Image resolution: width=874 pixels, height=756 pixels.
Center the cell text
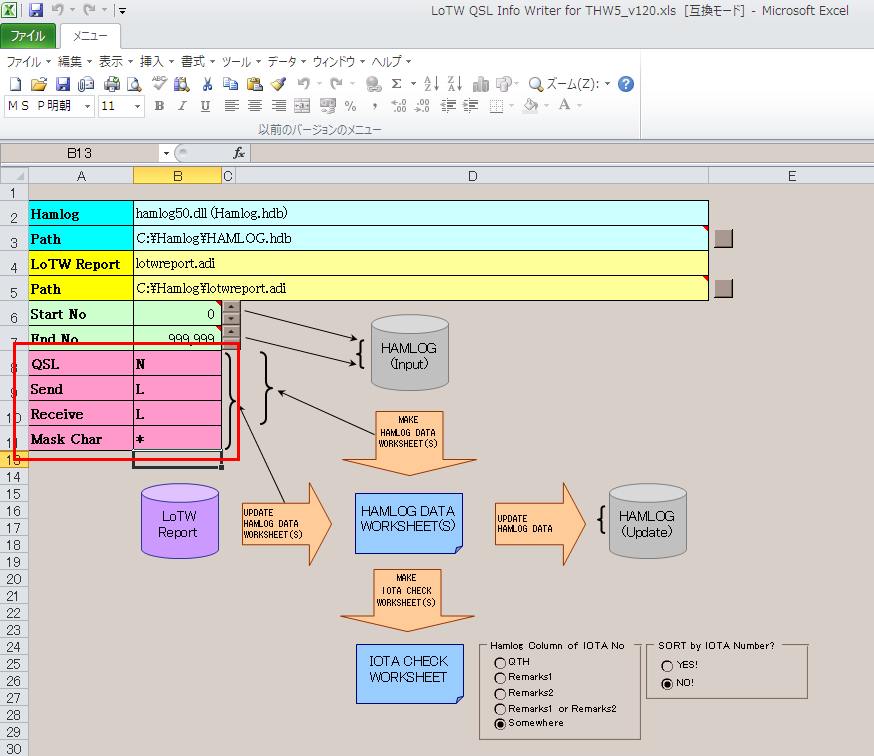[x=255, y=105]
